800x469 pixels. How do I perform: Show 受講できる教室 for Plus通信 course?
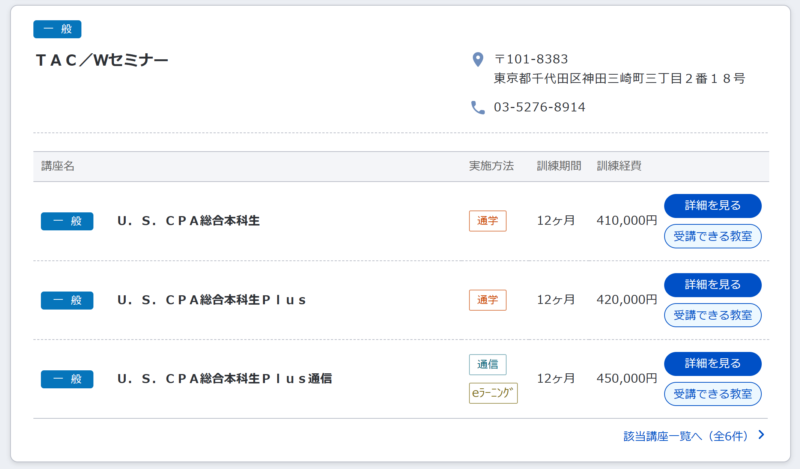pyautogui.click(x=712, y=394)
